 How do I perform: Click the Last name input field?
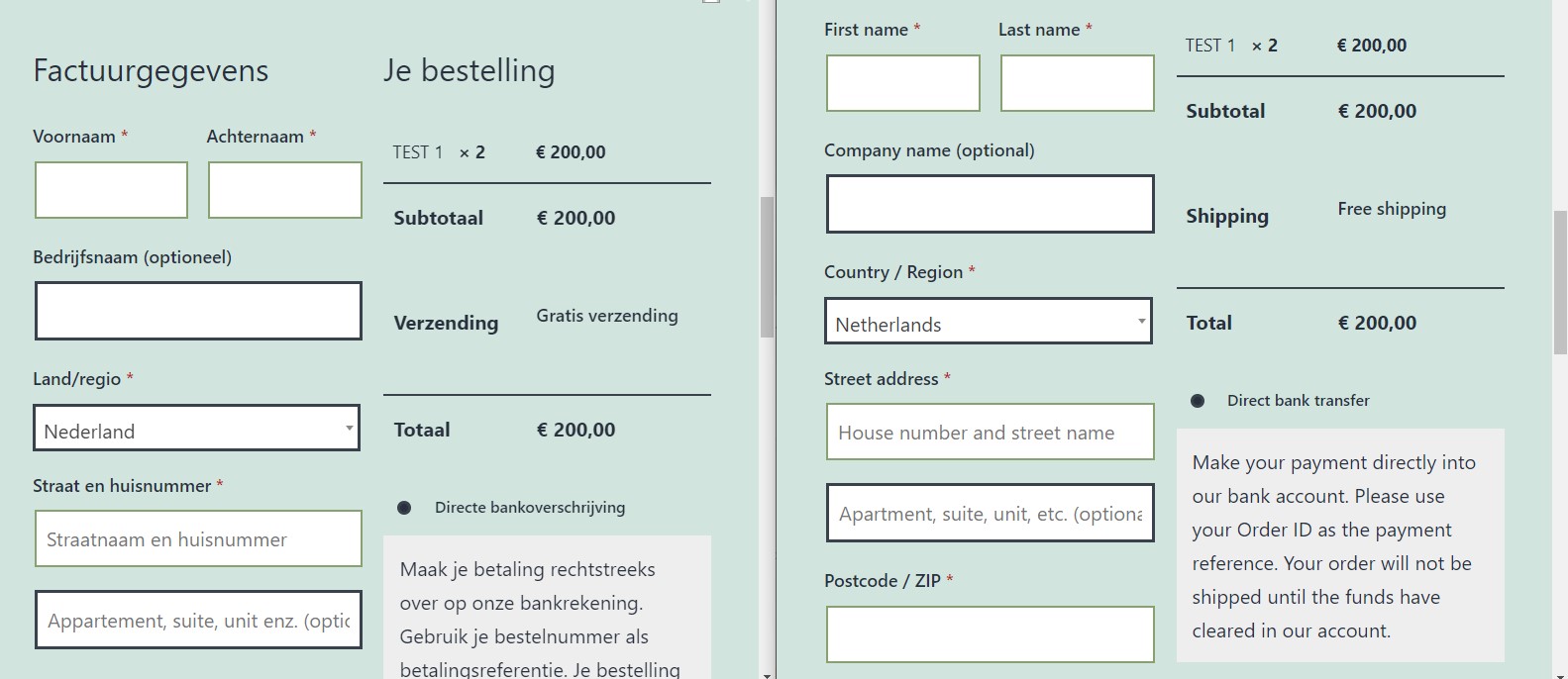click(1078, 83)
